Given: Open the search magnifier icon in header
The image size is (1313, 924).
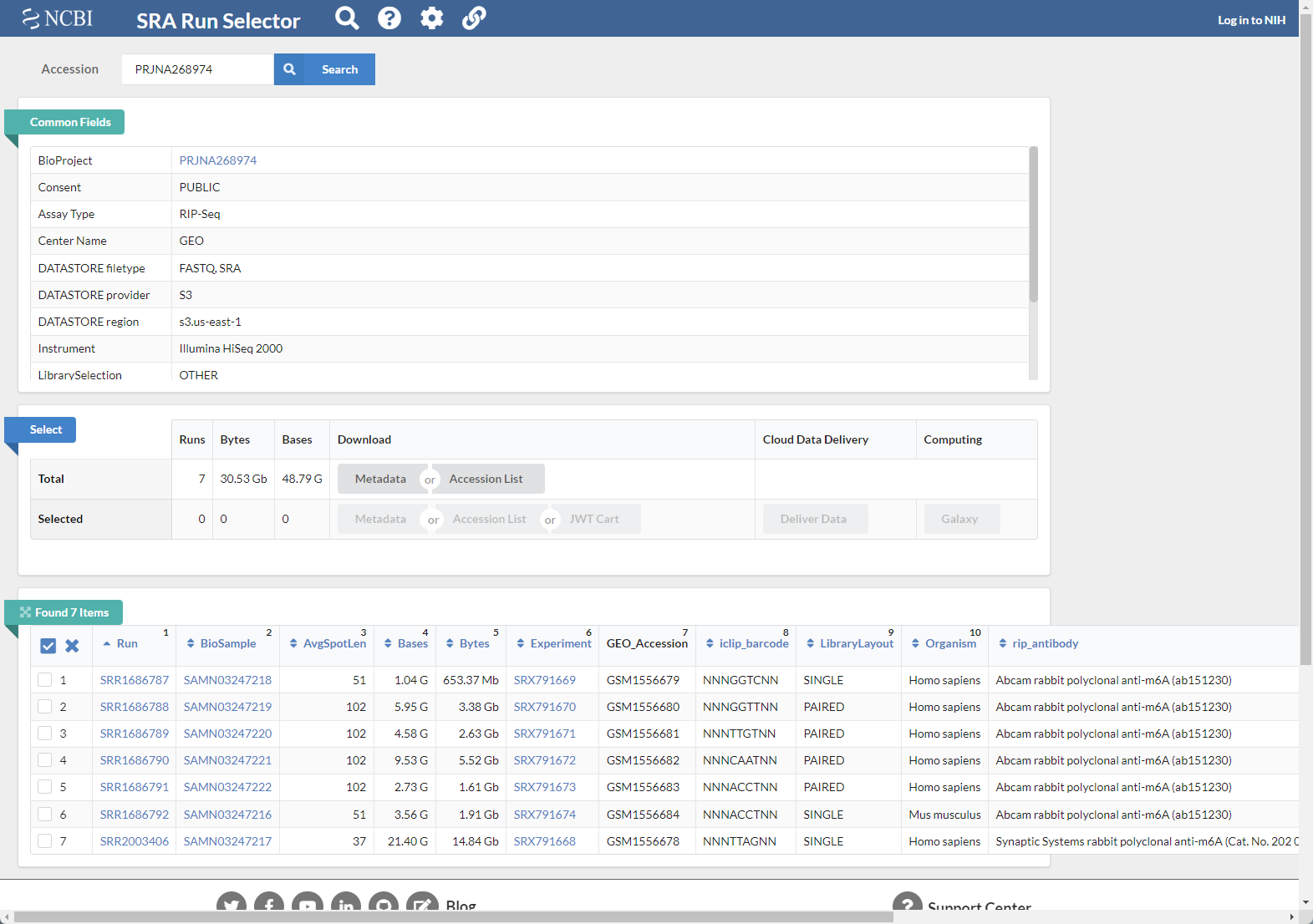Looking at the screenshot, I should pyautogui.click(x=347, y=18).
